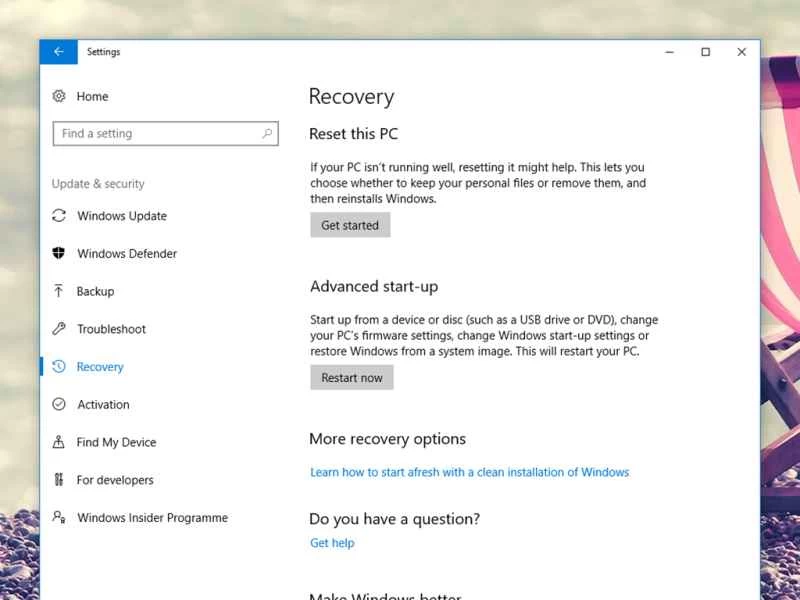Click the Windows Insider Programme icon

tap(60, 518)
